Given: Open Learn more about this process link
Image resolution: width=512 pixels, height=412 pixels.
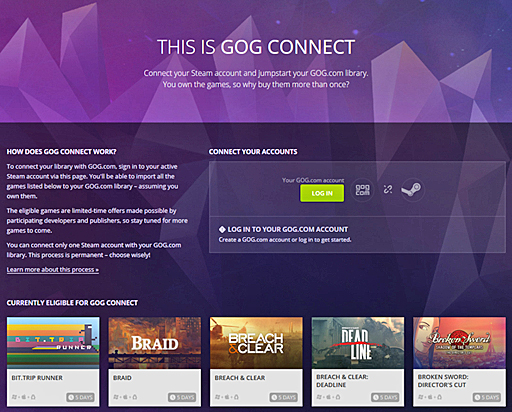Looking at the screenshot, I should (53, 269).
